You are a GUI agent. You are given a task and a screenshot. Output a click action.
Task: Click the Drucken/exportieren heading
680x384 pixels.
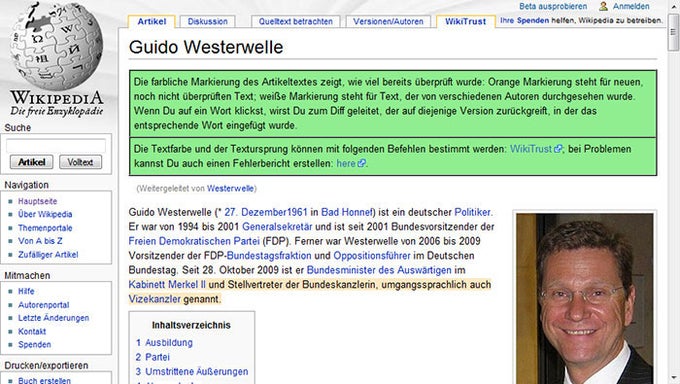pos(46,365)
